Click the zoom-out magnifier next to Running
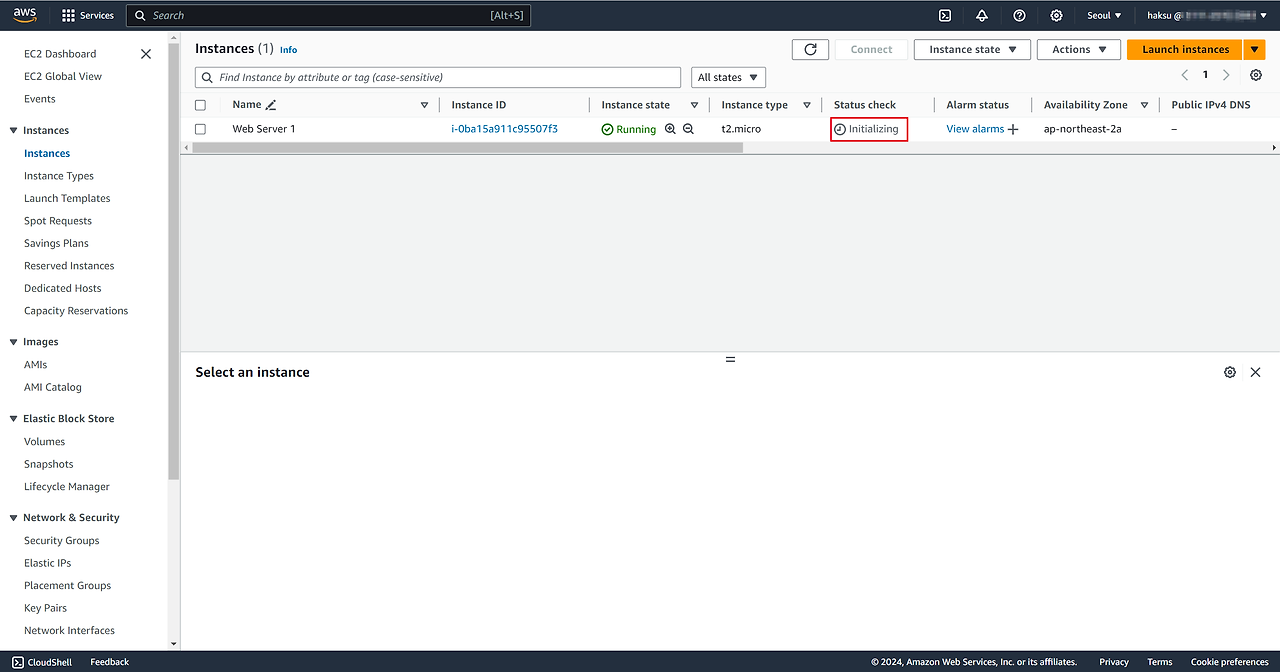 (688, 129)
